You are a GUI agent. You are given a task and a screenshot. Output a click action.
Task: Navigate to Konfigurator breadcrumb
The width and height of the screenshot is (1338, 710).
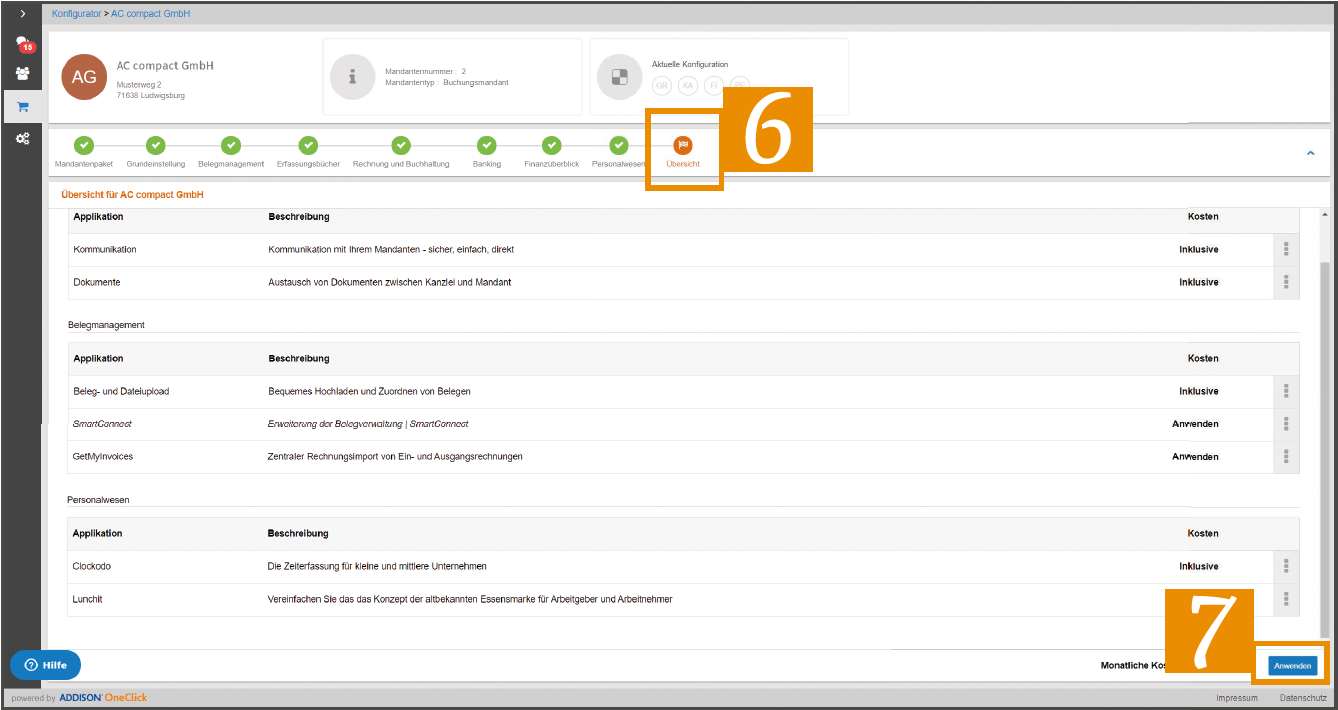76,14
